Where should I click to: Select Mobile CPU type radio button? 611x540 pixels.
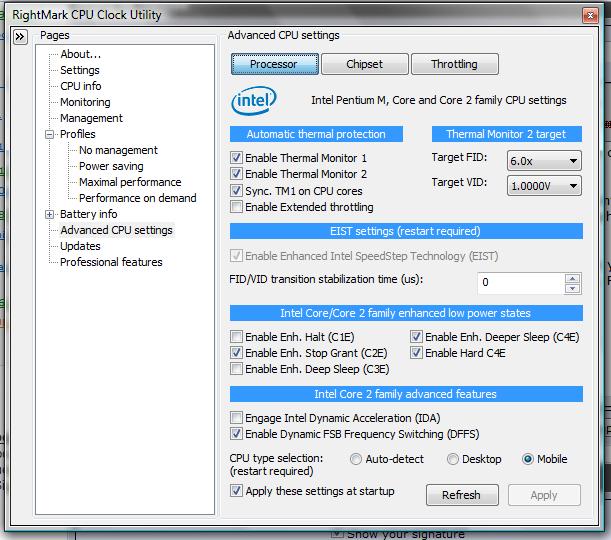point(528,459)
